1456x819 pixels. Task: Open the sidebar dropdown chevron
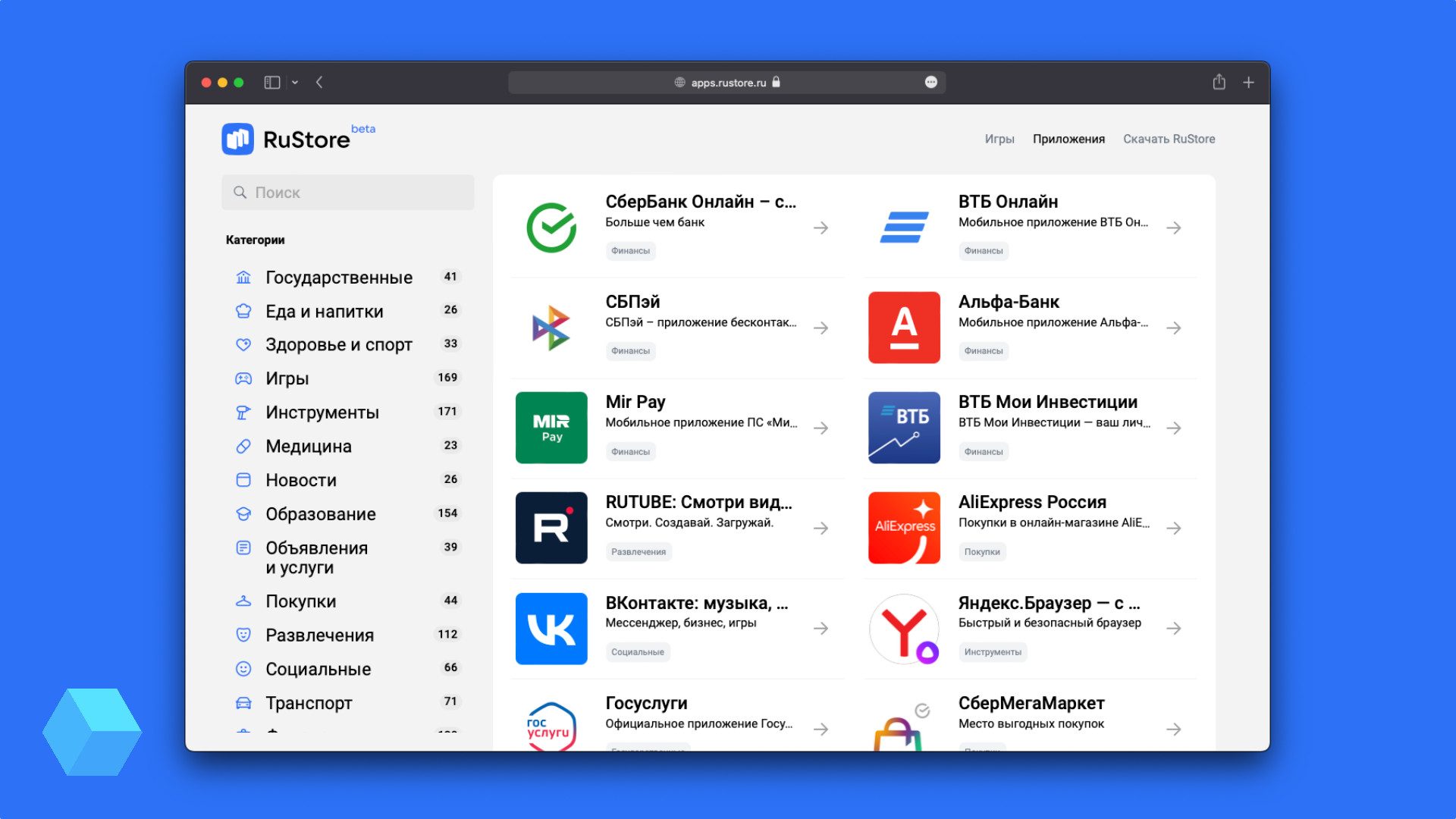point(295,82)
